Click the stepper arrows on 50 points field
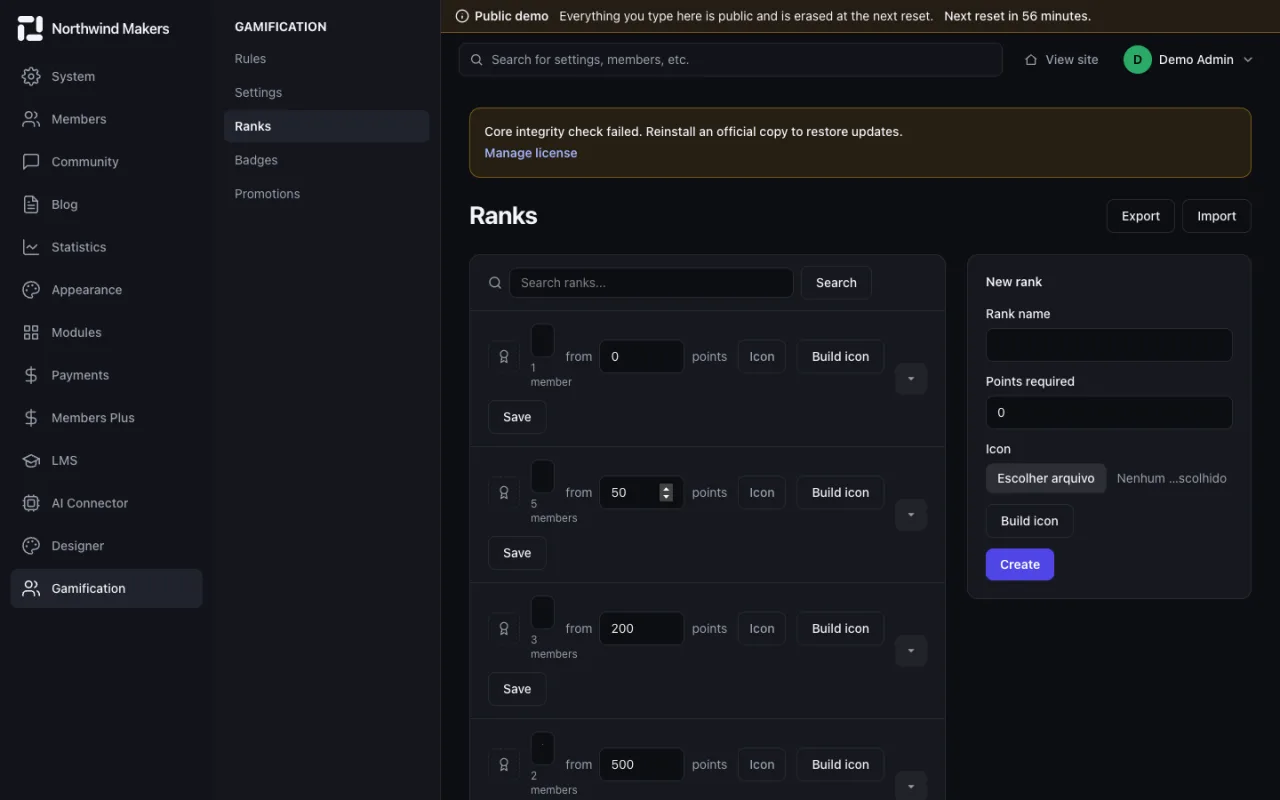Viewport: 1280px width, 800px height. 666,492
